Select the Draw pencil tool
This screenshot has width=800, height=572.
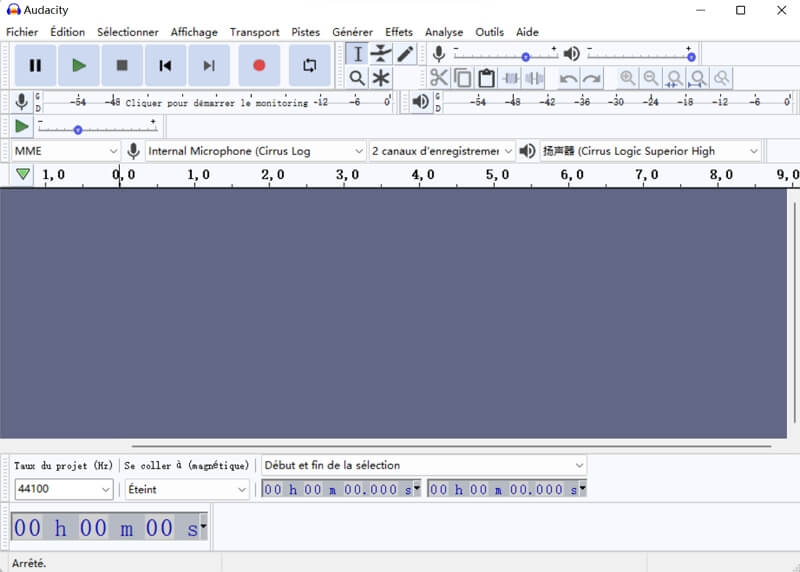tap(405, 54)
